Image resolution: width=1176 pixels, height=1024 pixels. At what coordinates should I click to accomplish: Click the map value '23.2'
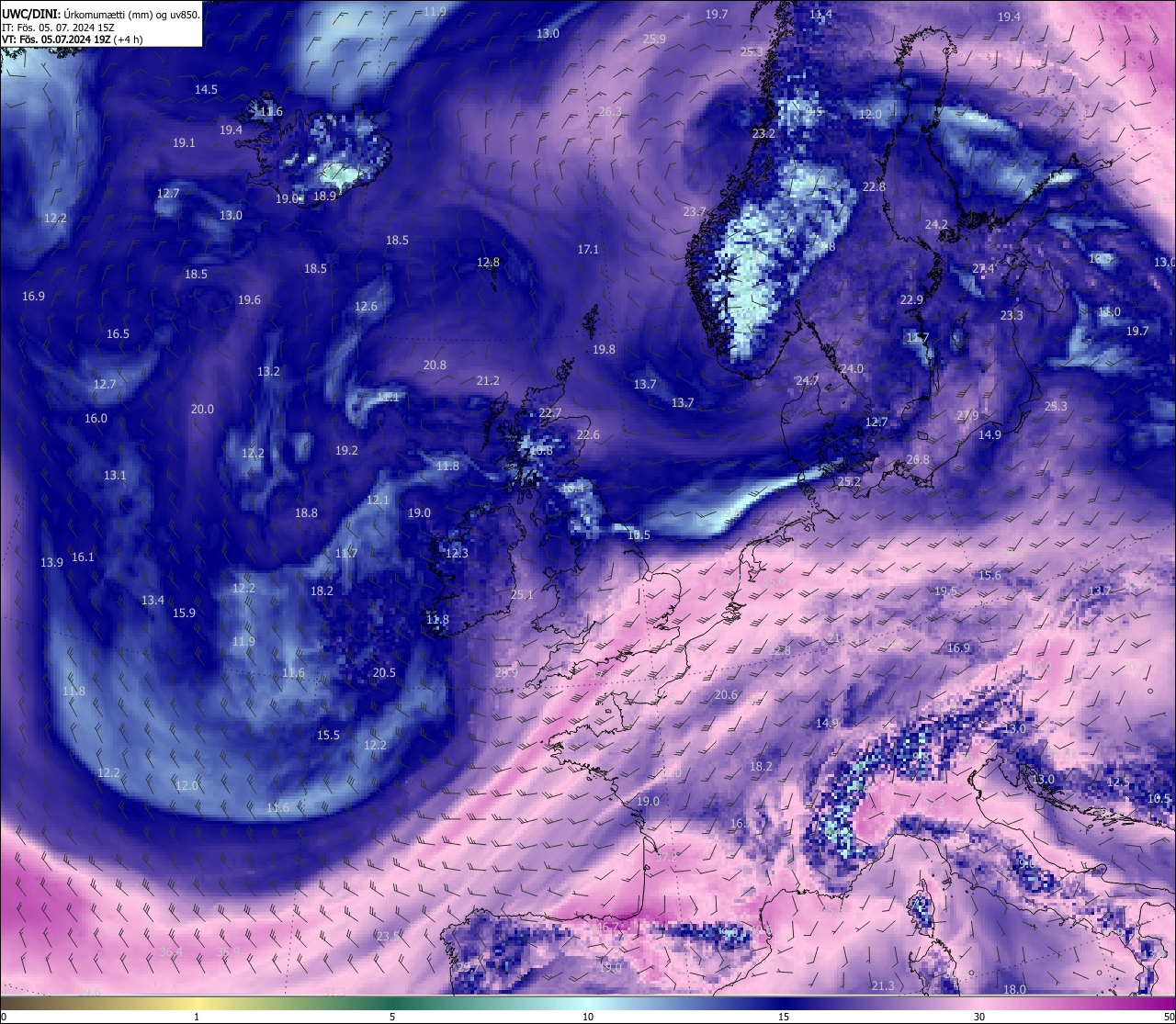[x=763, y=134]
